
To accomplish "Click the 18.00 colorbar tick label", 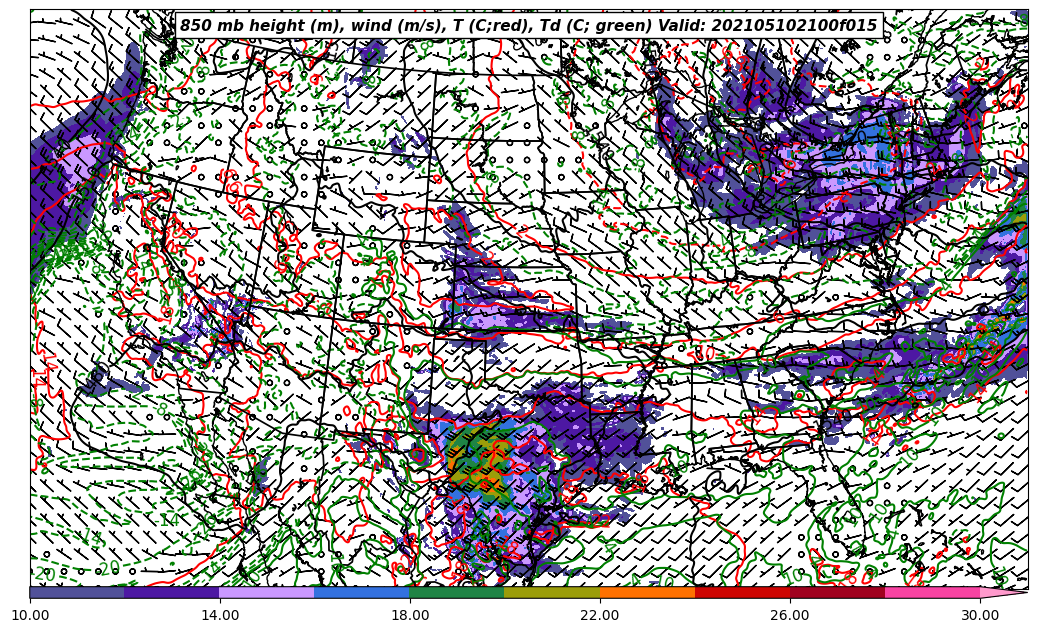I will pyautogui.click(x=410, y=616).
